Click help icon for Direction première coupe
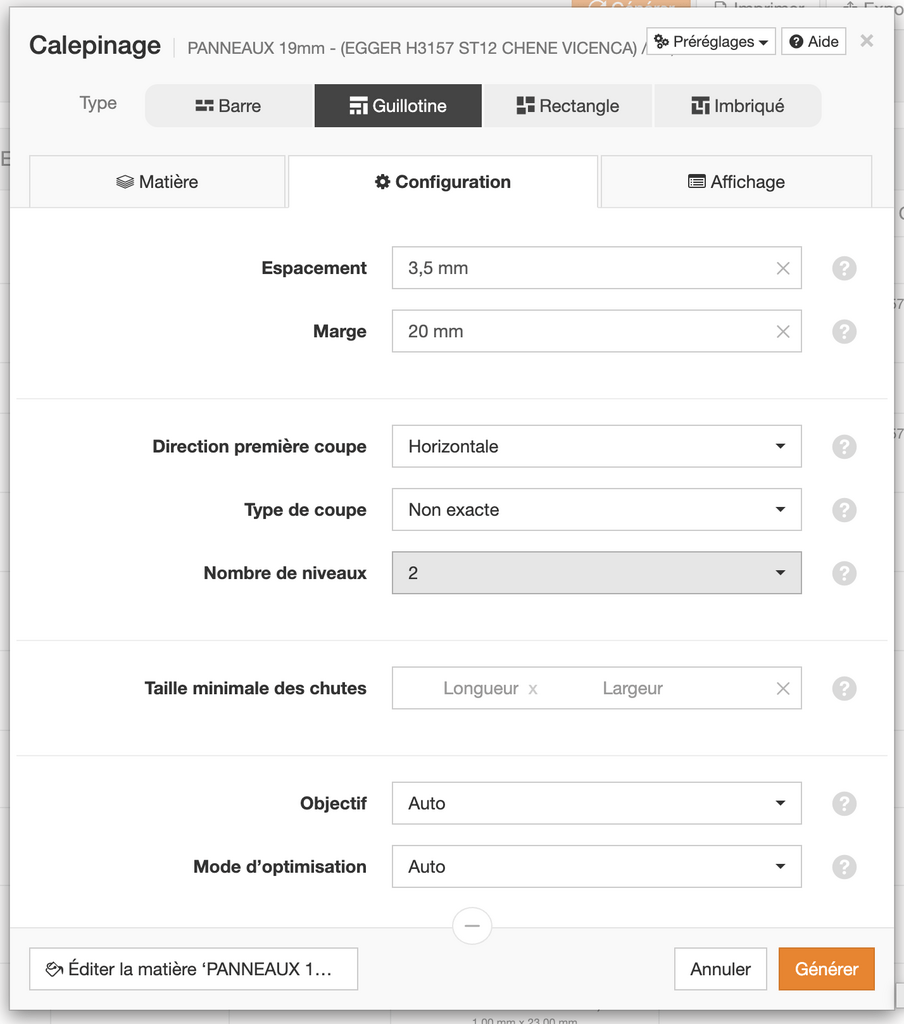Image resolution: width=904 pixels, height=1024 pixels. pyautogui.click(x=844, y=446)
